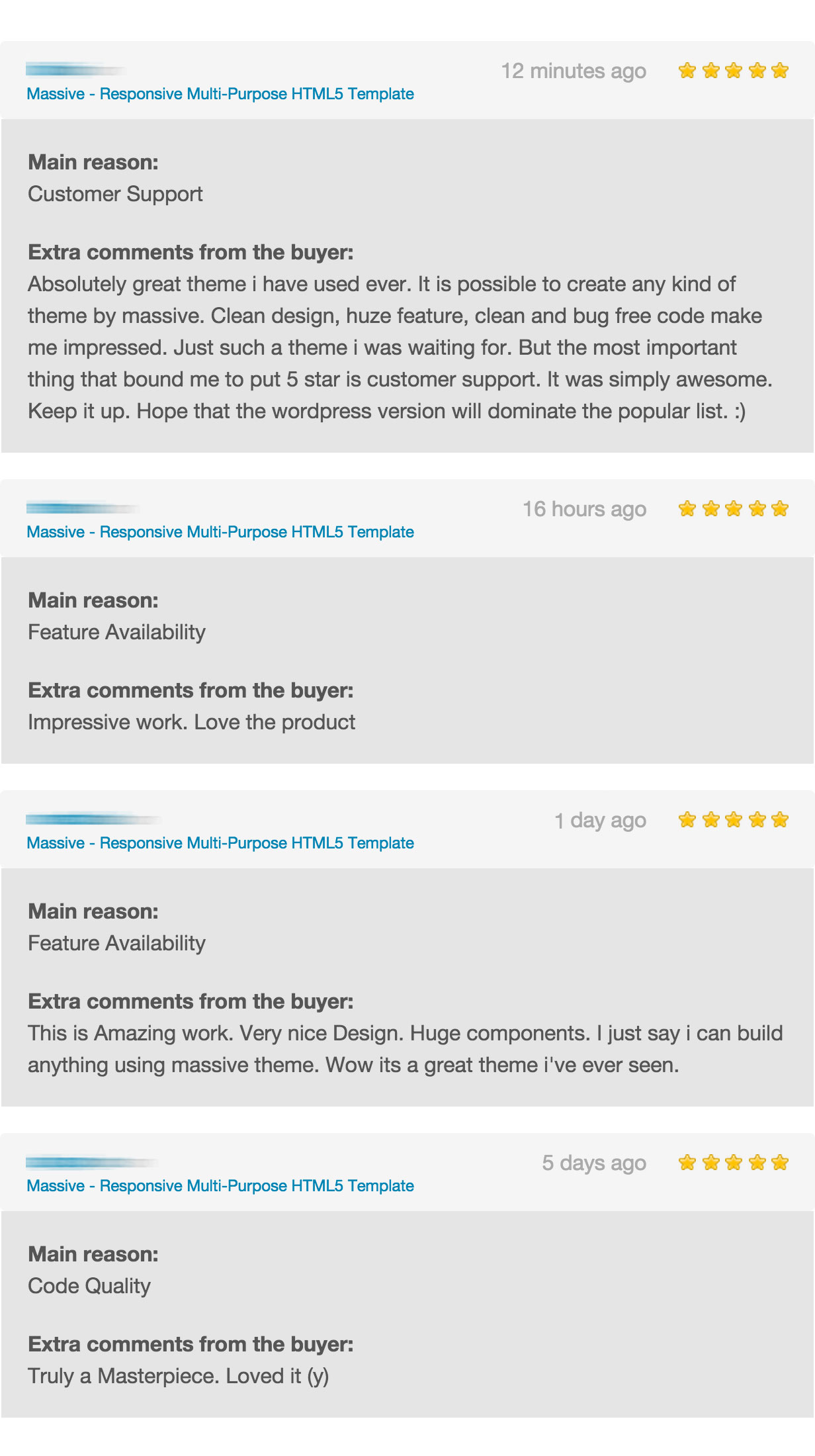Viewport: 815px width, 1456px height.
Task: Click the "1 day ago" timestamp
Action: pyautogui.click(x=600, y=820)
